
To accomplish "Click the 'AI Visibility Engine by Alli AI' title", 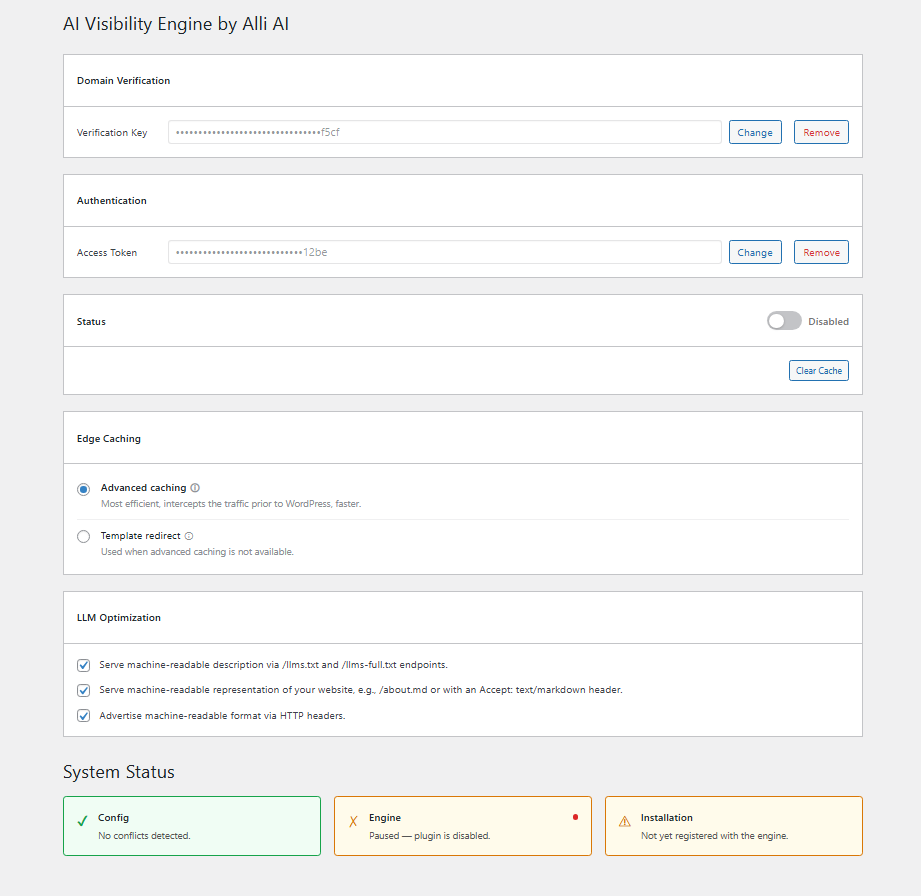I will pyautogui.click(x=176, y=24).
